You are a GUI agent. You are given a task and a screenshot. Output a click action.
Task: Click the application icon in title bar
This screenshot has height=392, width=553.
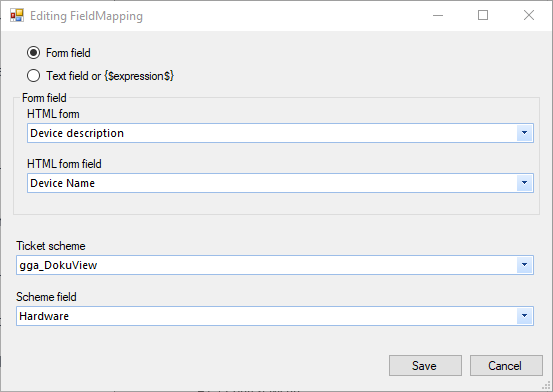pos(17,16)
